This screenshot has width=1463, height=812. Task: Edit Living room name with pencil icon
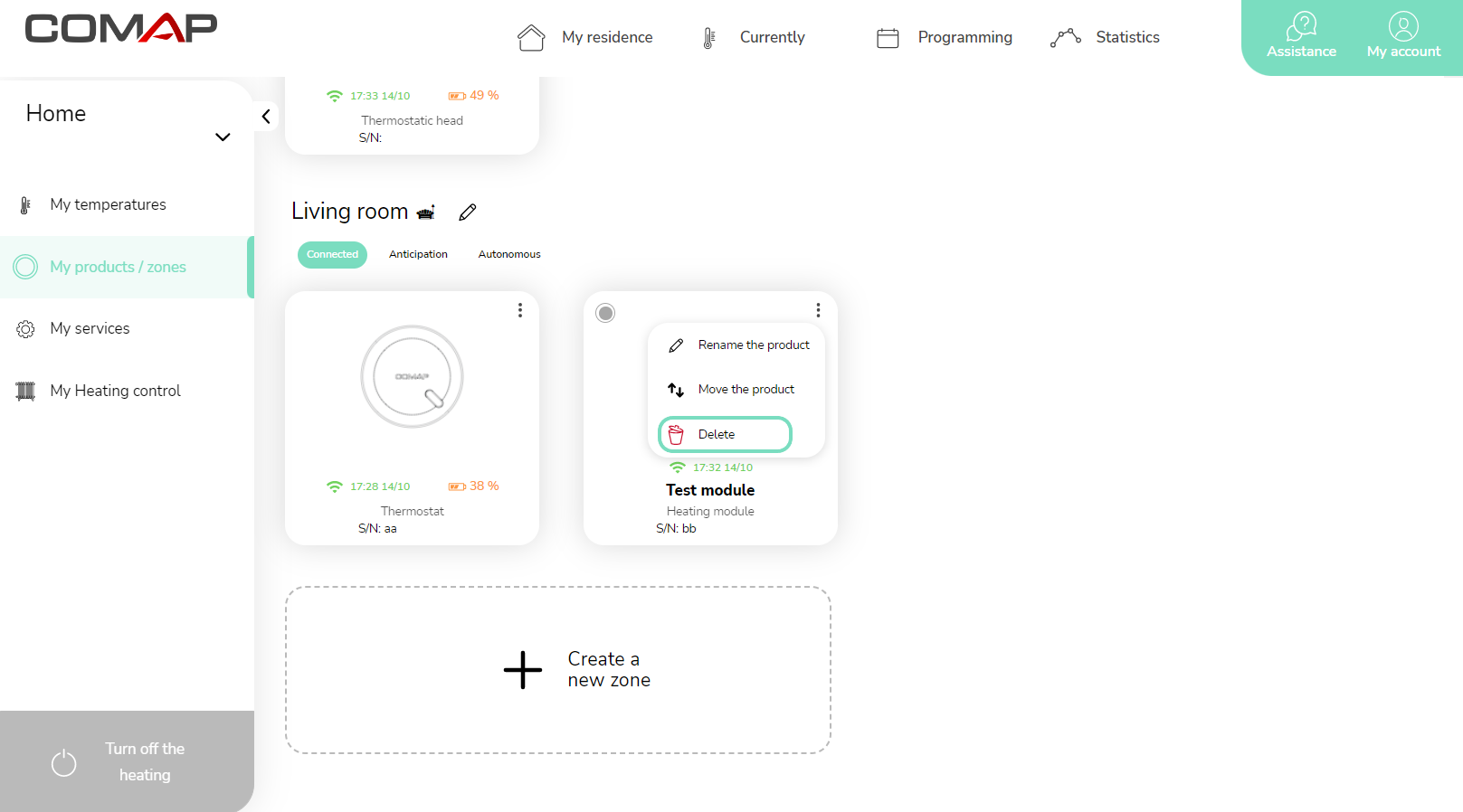pos(468,212)
